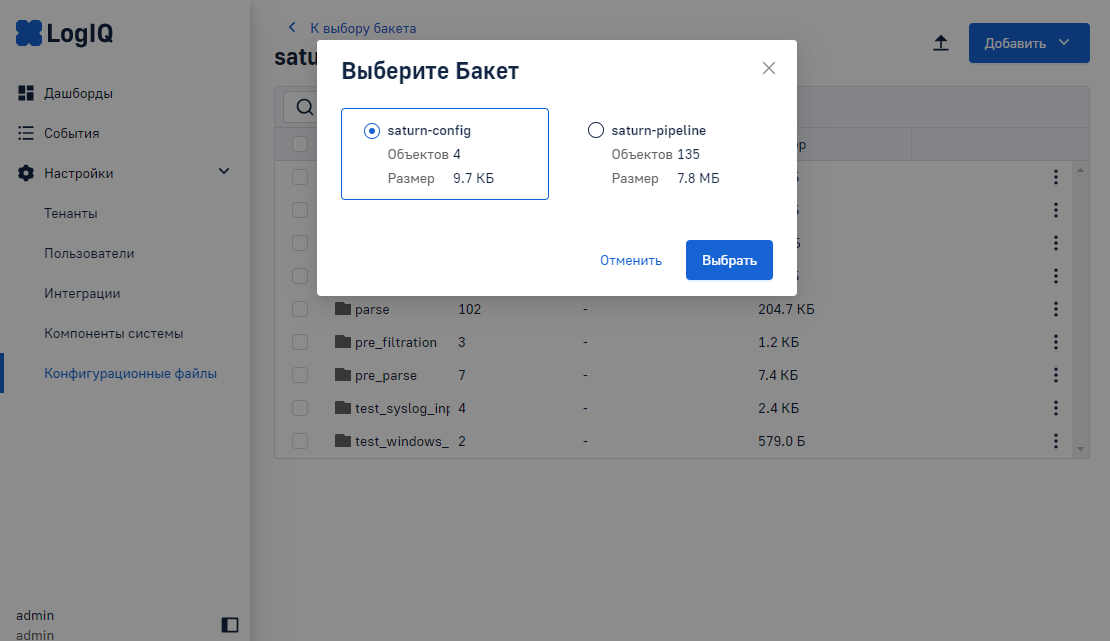Viewport: 1110px width, 641px height.
Task: Click the Отменить cancel link
Action: [631, 260]
